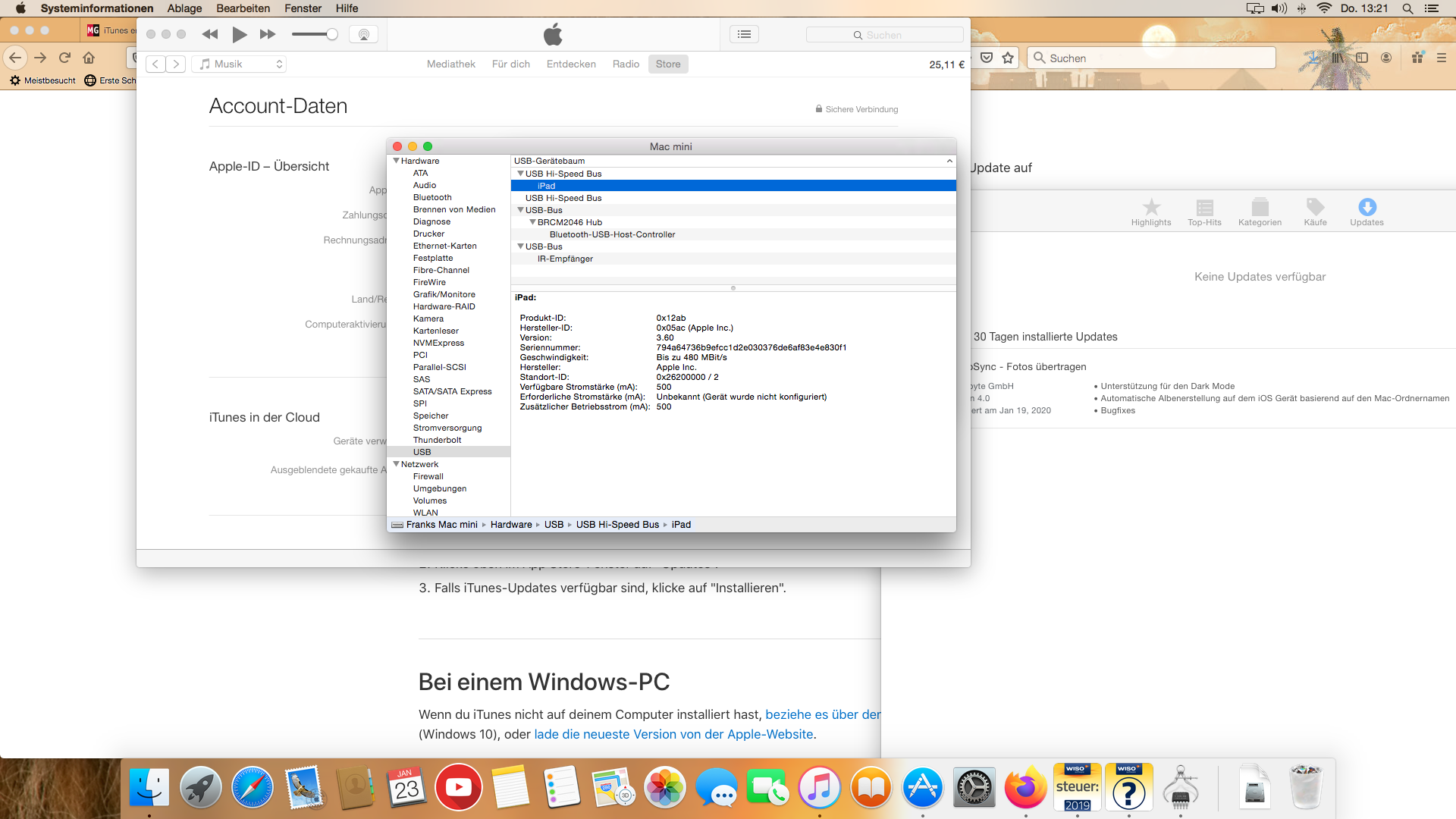
Task: Open the Fenster menu
Action: [x=303, y=8]
